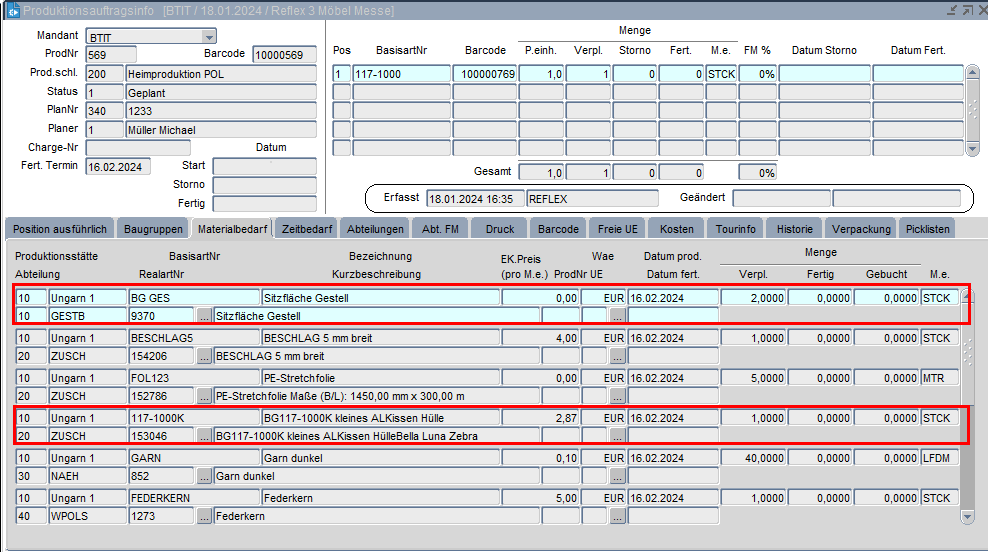The image size is (988, 552).
Task: Click the restore-down arrow icon in title bar
Action: [950, 10]
